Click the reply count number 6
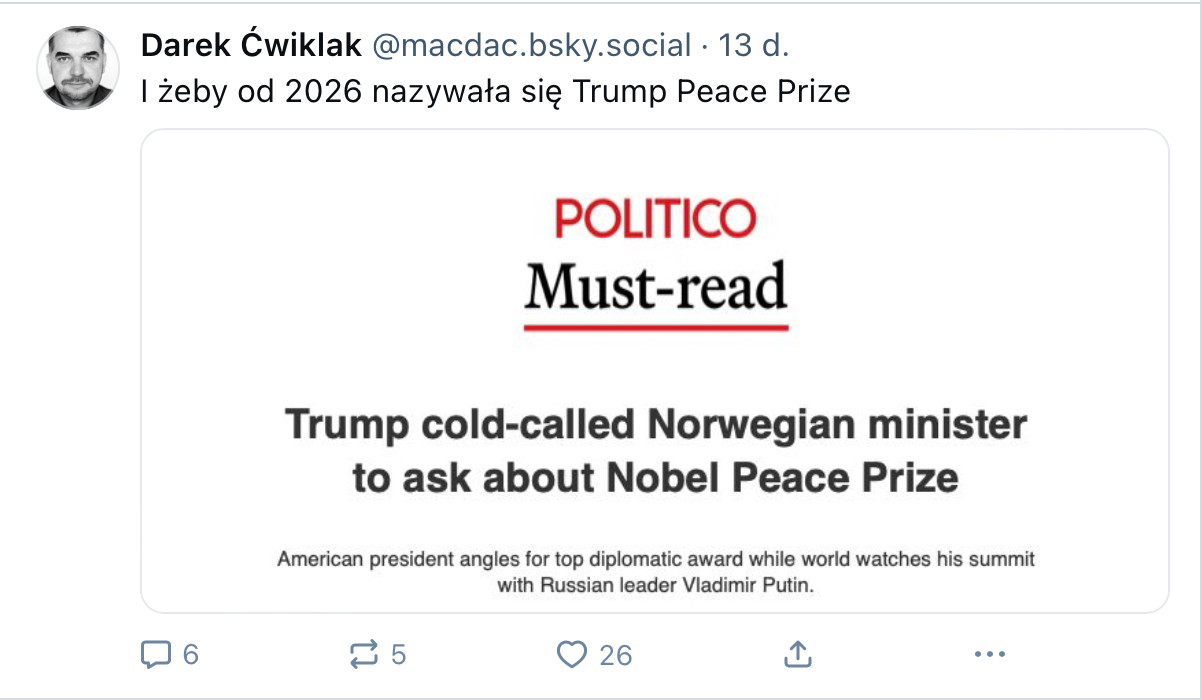The width and height of the screenshot is (1202, 700). coord(191,655)
